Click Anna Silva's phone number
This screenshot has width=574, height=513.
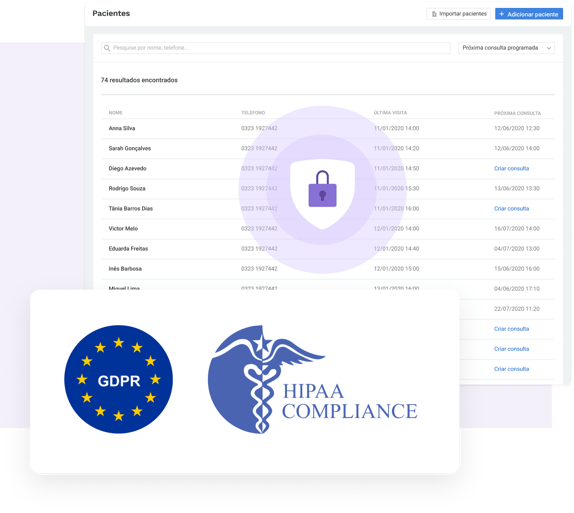pos(259,128)
